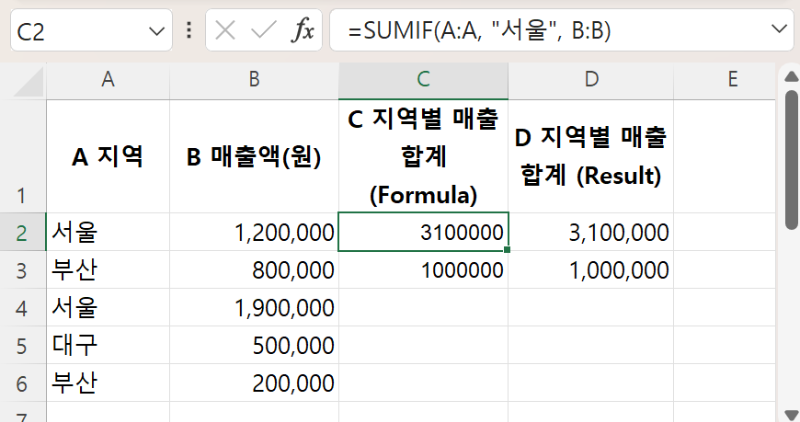The image size is (800, 422).
Task: Click the Insert Function fx icon
Action: (303, 30)
